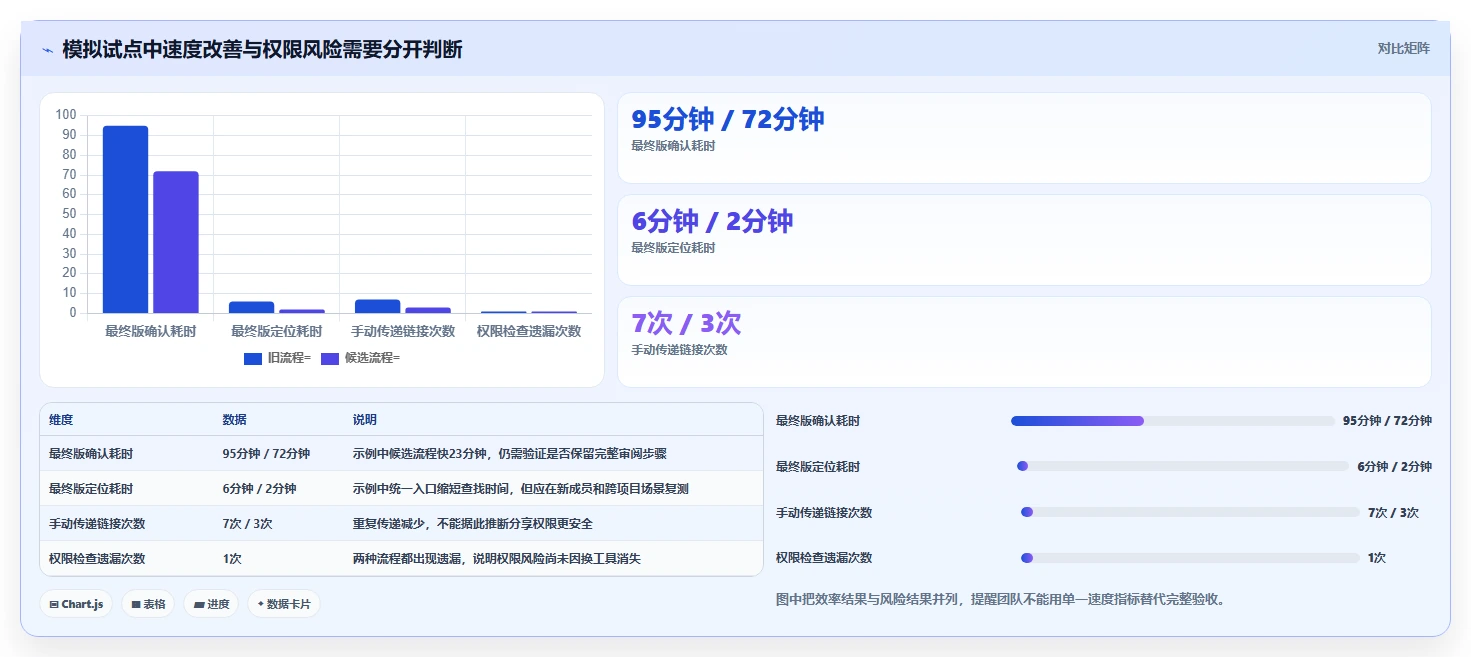Click footer note starting 图中把效率结果与风险结果并列

[x=1001, y=600]
